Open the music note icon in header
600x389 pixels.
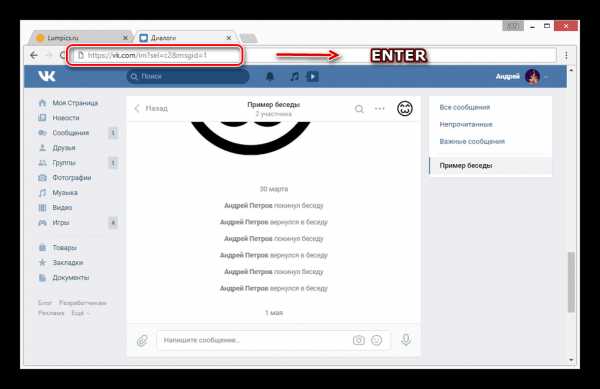coord(294,76)
